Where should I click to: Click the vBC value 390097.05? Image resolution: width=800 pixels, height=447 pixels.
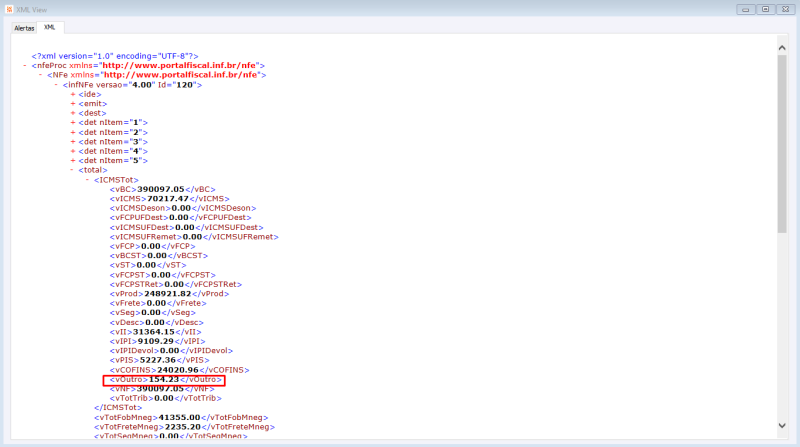click(161, 189)
